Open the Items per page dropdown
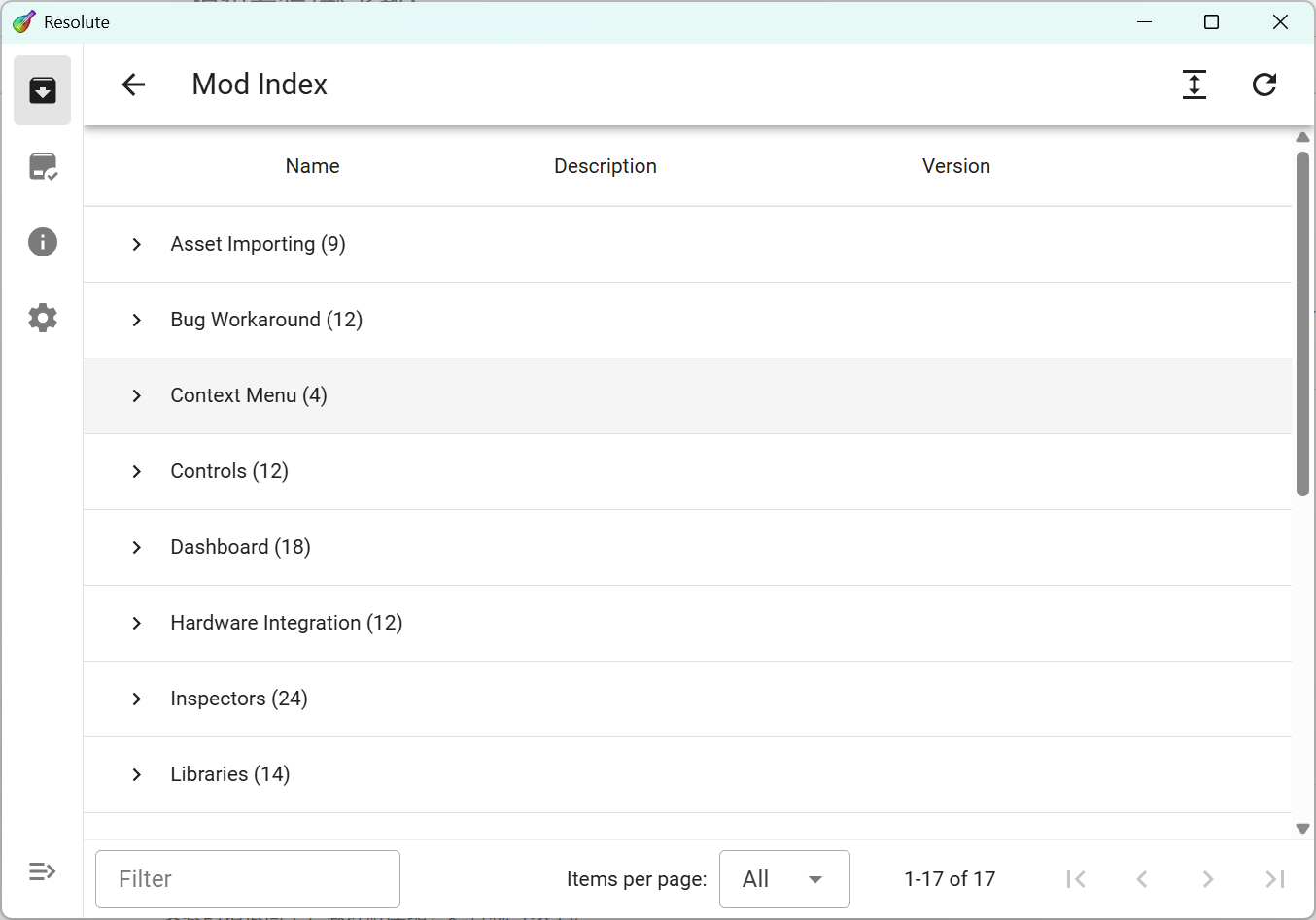Screen dimensions: 1316x920 [783, 879]
